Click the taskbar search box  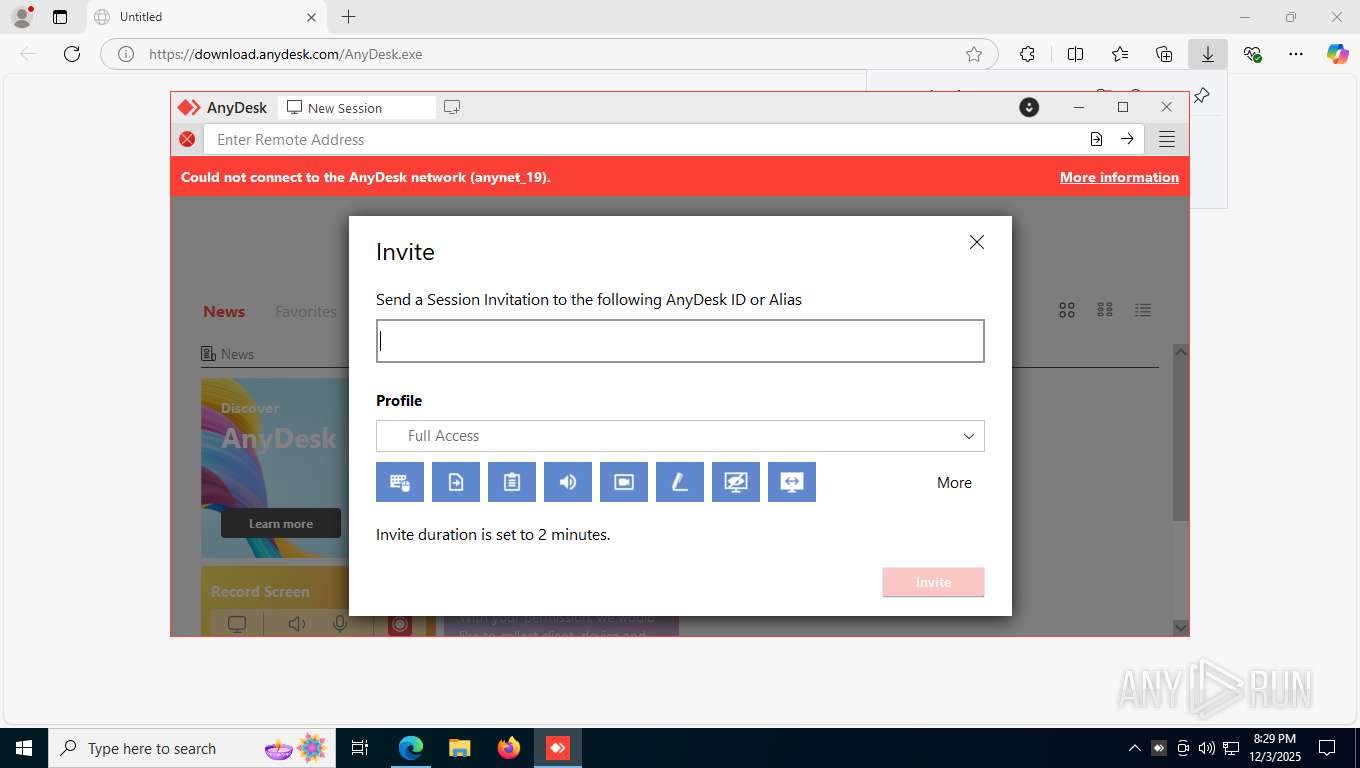(192, 748)
